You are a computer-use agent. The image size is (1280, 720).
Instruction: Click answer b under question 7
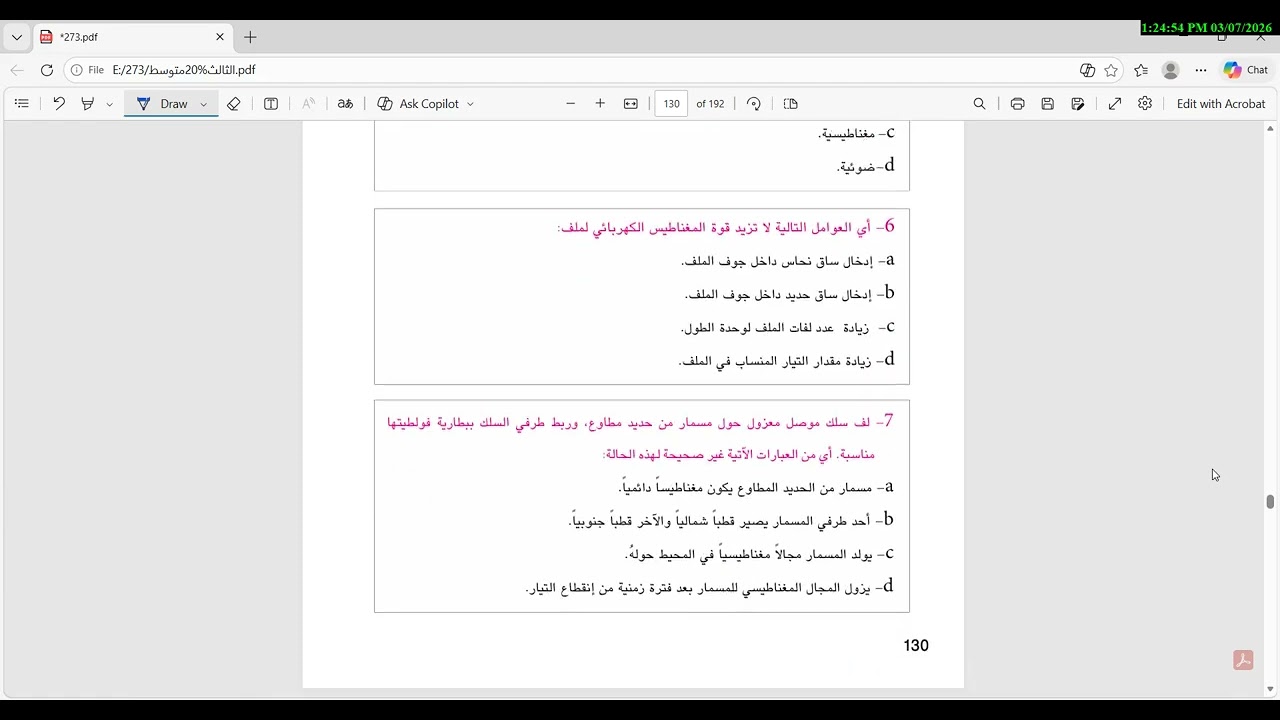731,521
